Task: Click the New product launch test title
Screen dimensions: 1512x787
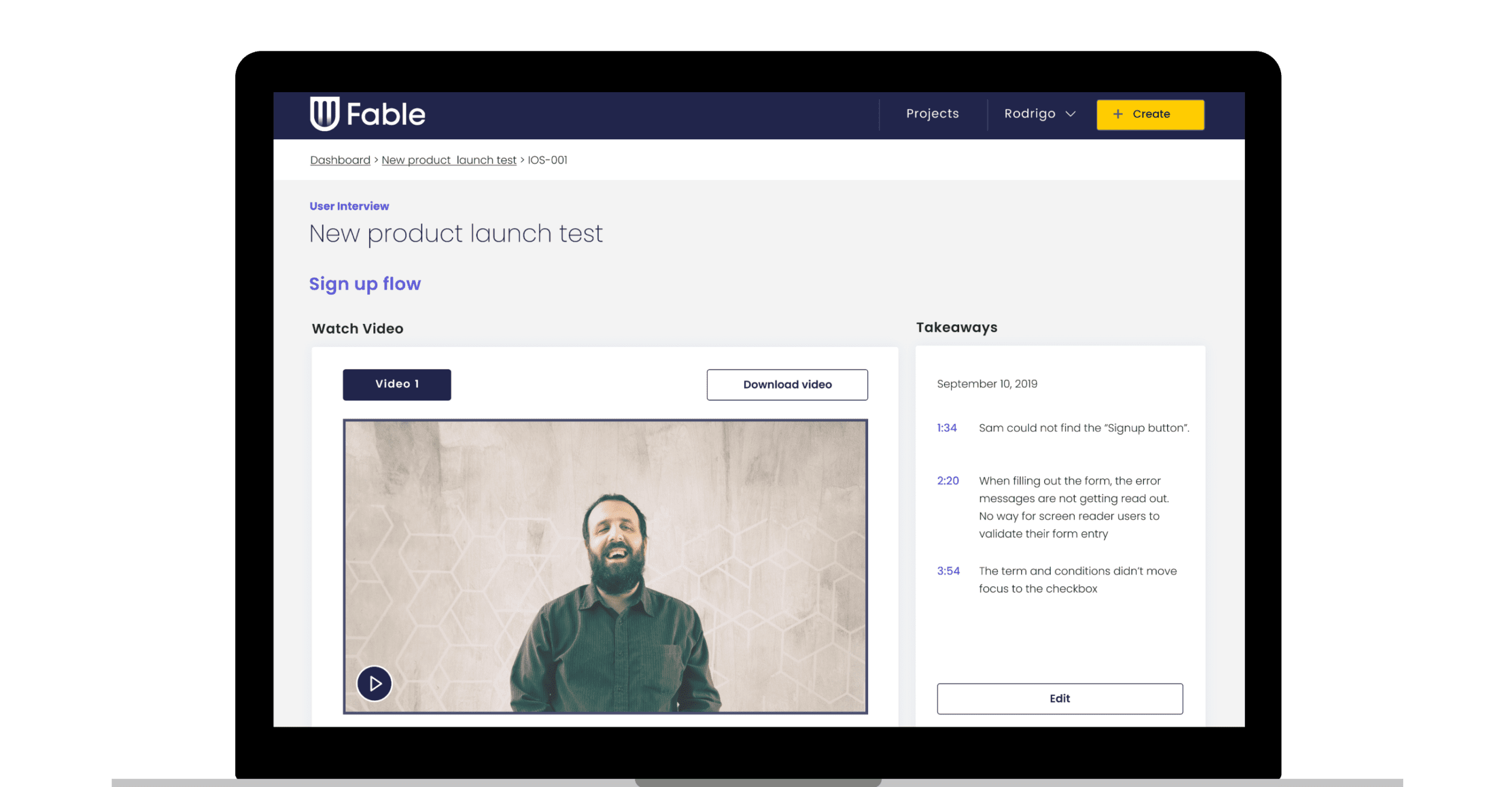Action: (x=455, y=234)
